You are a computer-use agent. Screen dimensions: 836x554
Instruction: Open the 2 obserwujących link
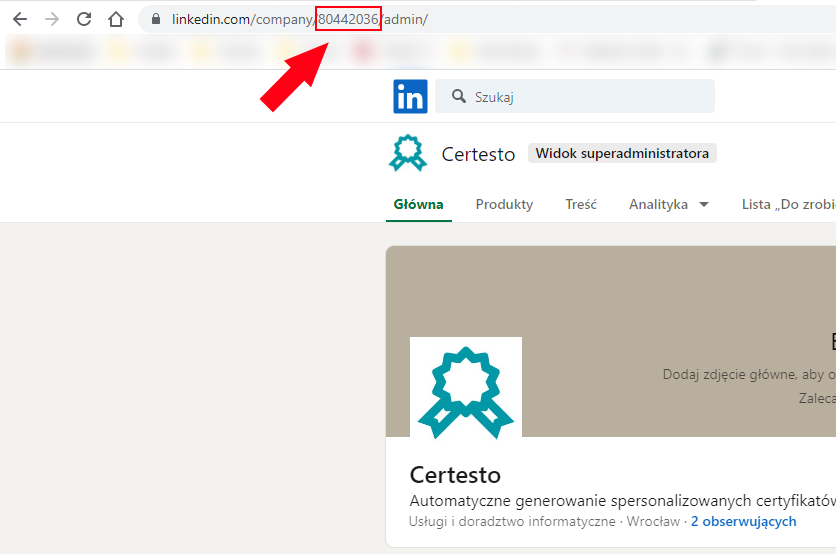[744, 521]
